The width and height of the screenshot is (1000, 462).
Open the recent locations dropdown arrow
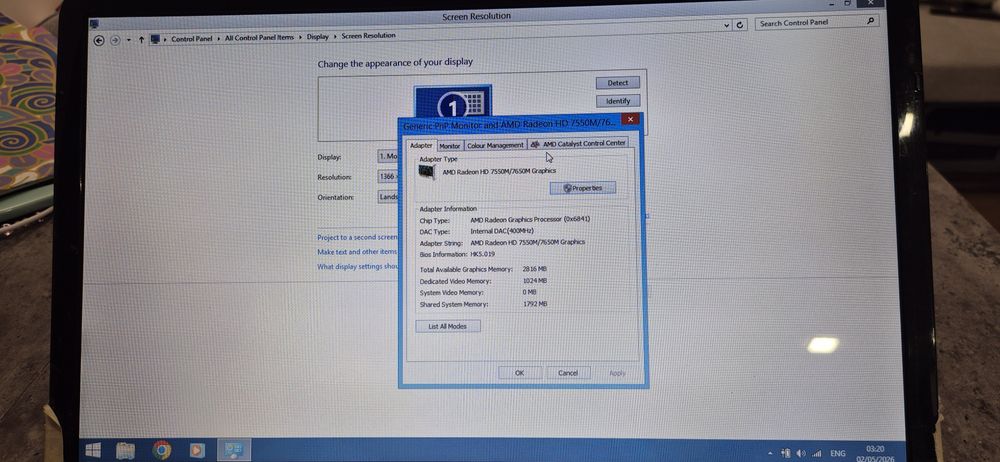[x=128, y=40]
